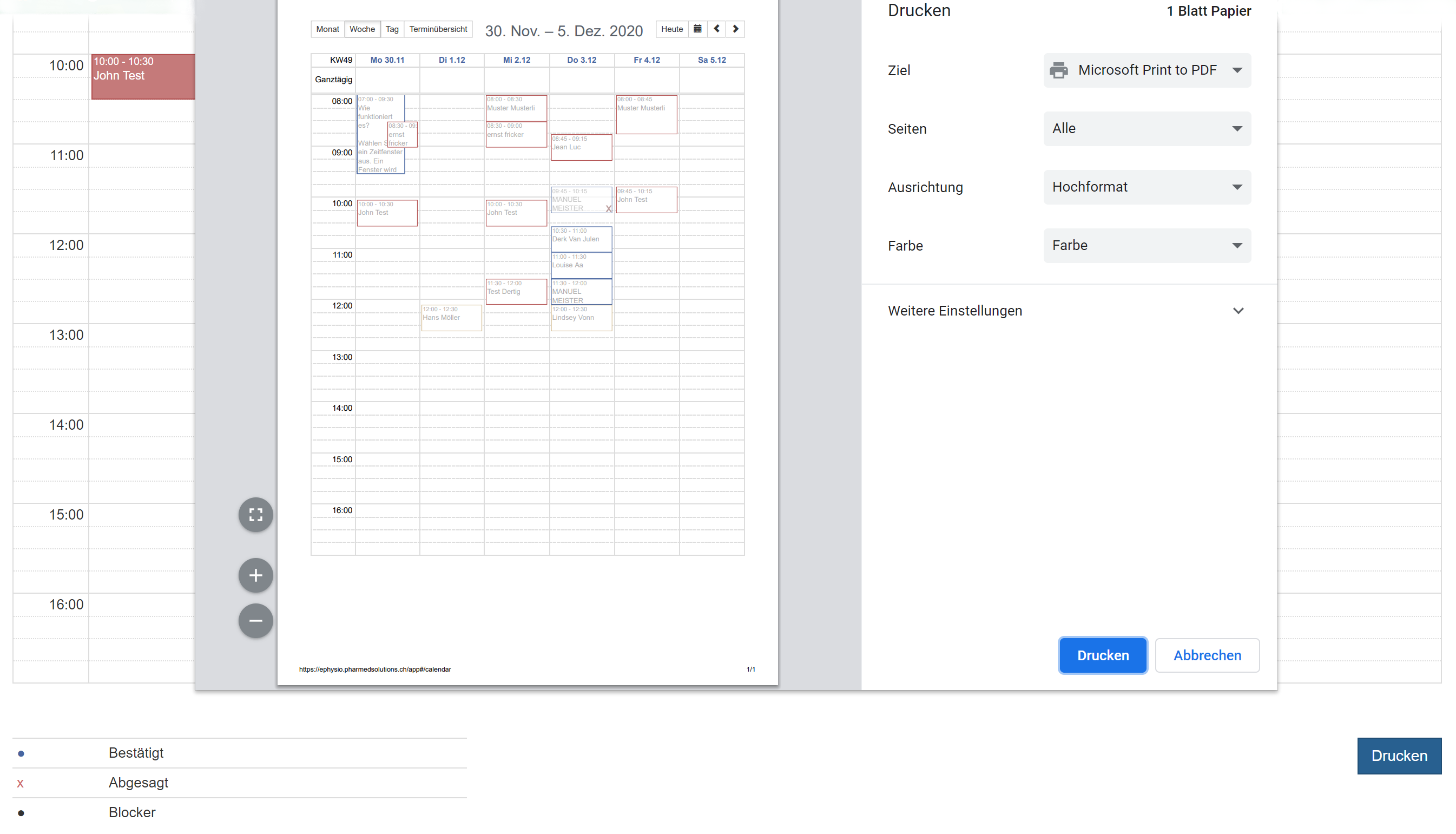Click the Drucken button on the calendar page
The height and width of the screenshot is (834, 1456).
[1399, 756]
